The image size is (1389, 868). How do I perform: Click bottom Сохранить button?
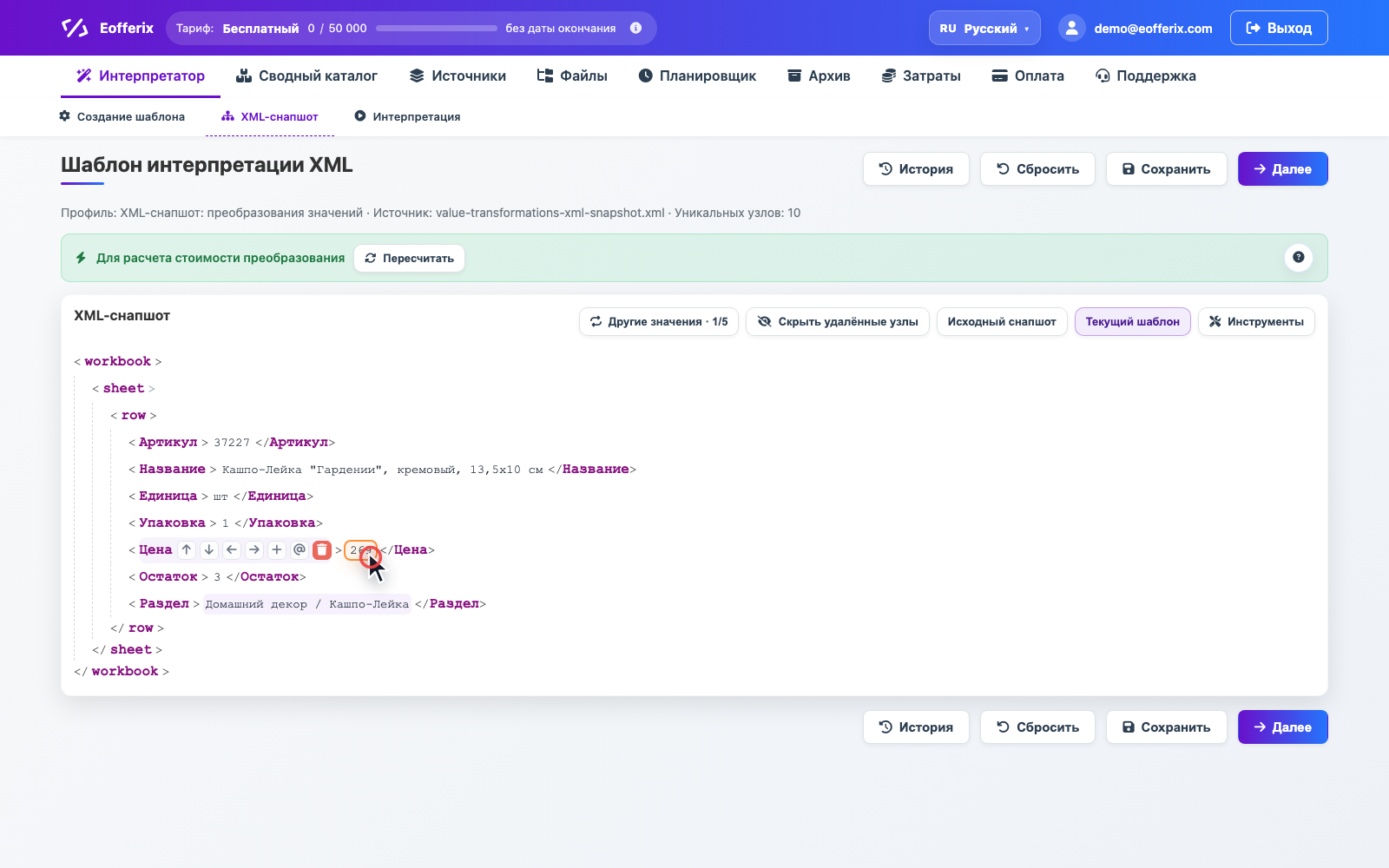tap(1166, 727)
